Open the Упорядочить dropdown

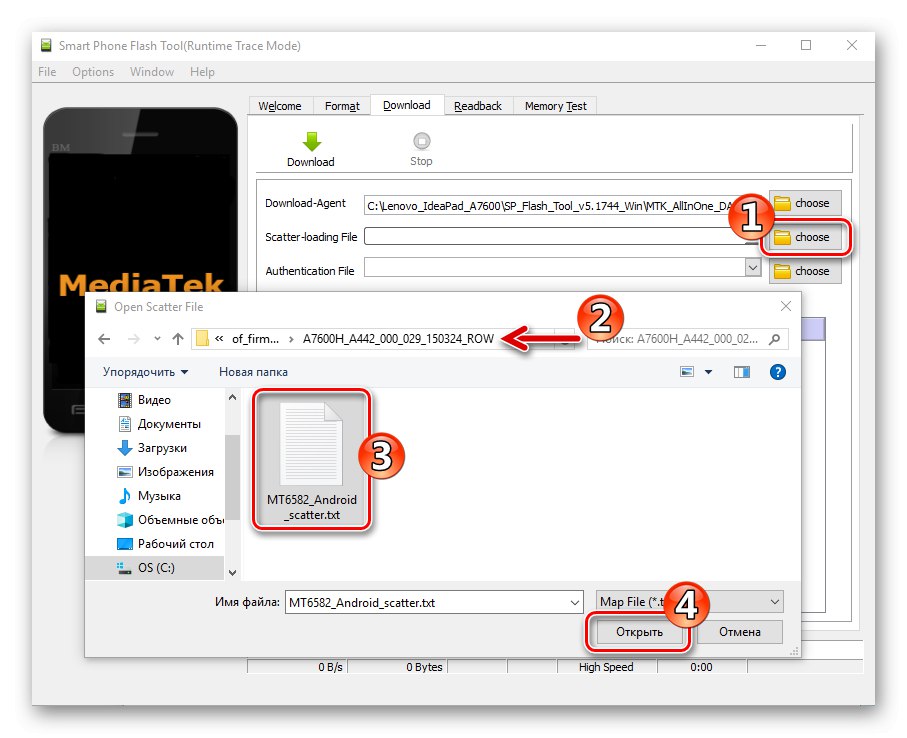tap(142, 371)
